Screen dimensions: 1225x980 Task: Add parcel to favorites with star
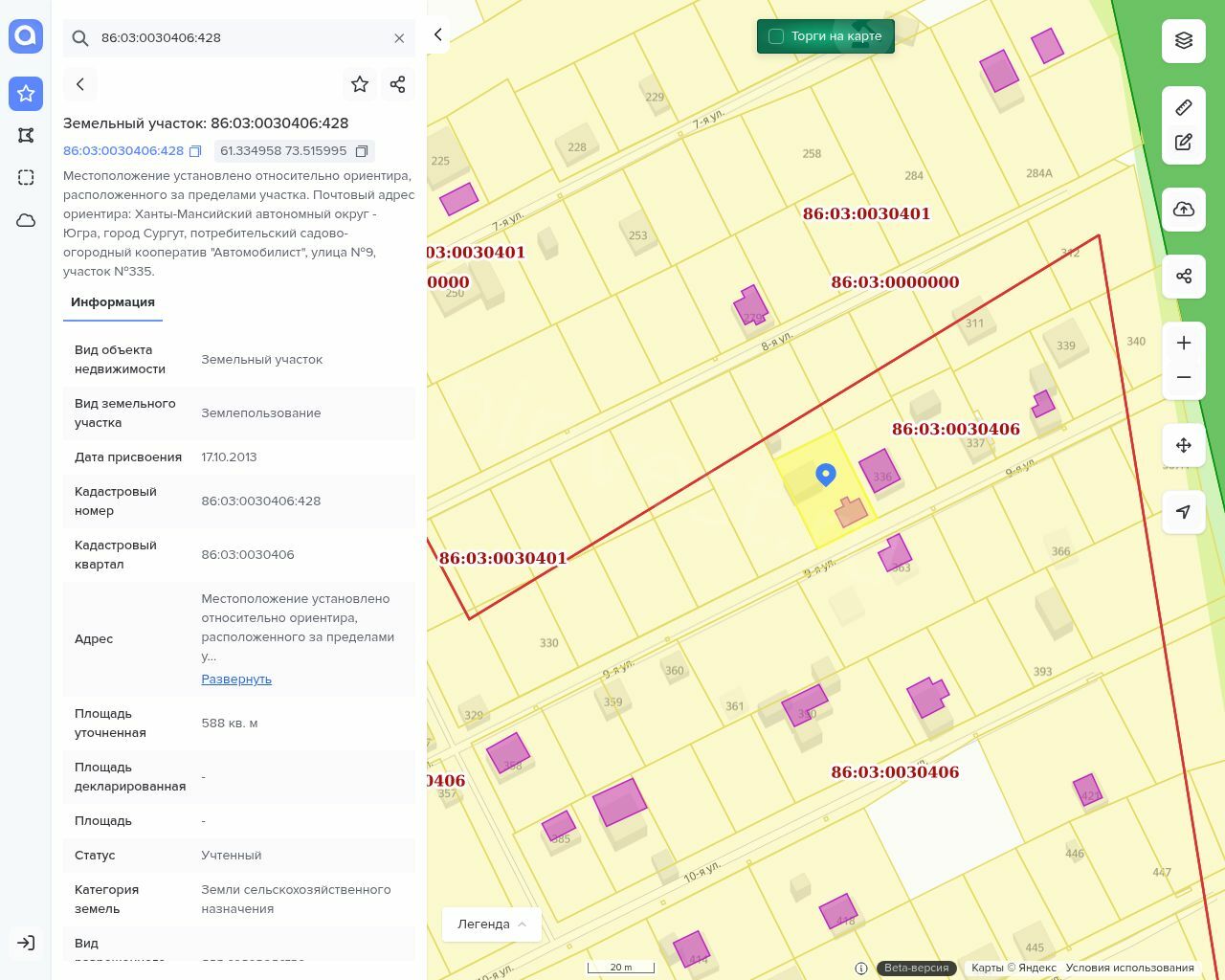[x=360, y=84]
